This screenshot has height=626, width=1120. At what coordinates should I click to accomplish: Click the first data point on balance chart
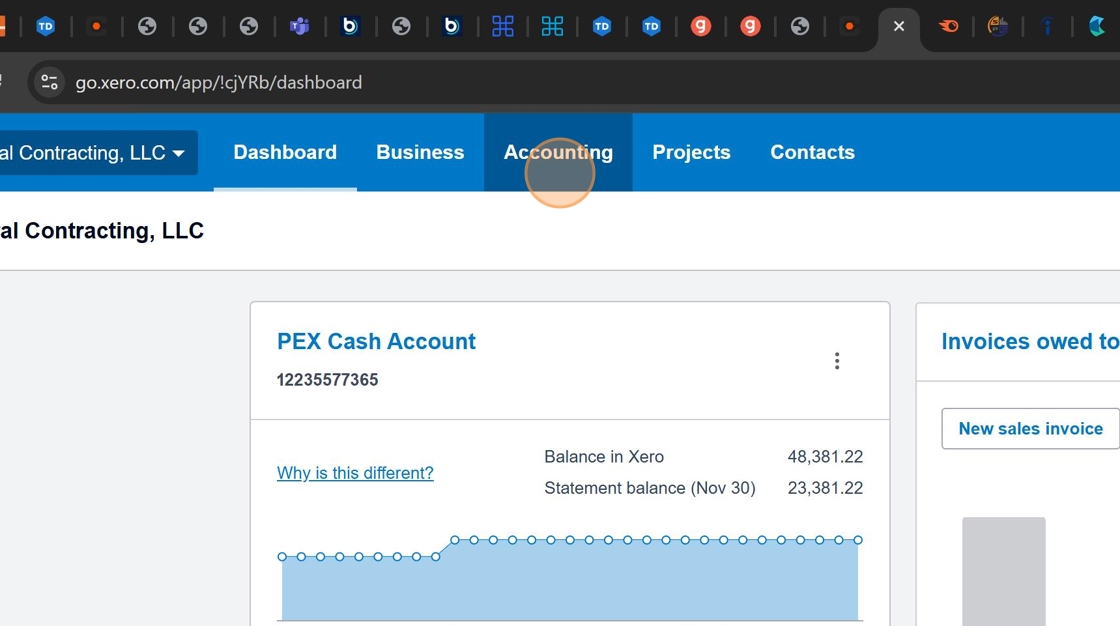[282, 557]
